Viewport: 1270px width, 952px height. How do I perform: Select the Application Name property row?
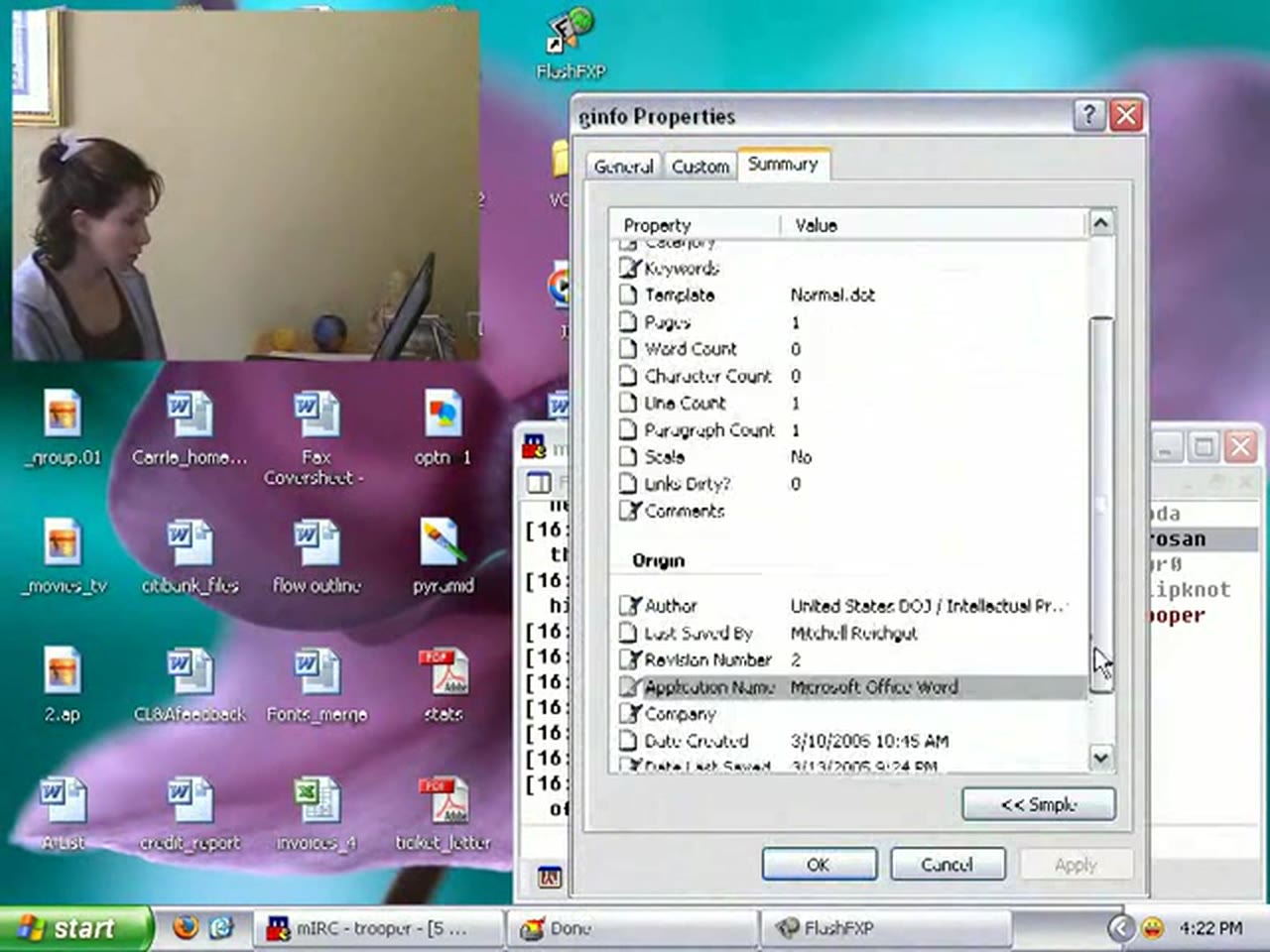(x=849, y=686)
